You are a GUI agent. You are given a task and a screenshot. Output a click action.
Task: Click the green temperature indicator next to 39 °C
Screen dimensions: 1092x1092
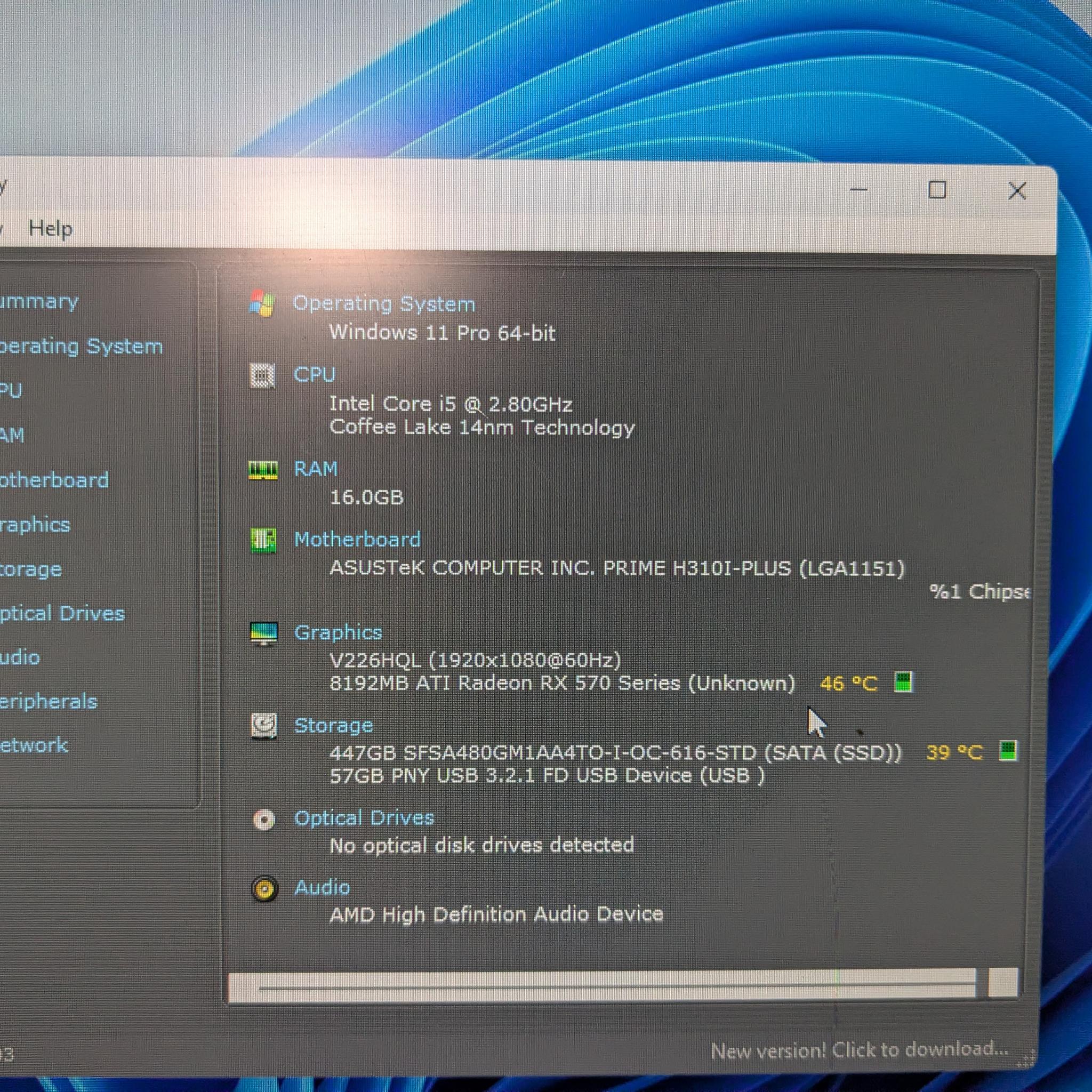click(1008, 751)
